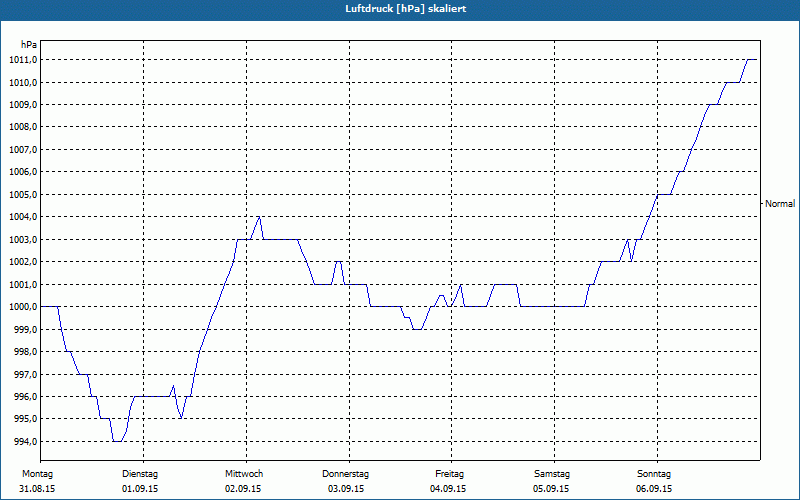Click the 'Luftdruck [hPa] skaliert' chart title
Viewport: 800px width, 500px height.
click(405, 9)
